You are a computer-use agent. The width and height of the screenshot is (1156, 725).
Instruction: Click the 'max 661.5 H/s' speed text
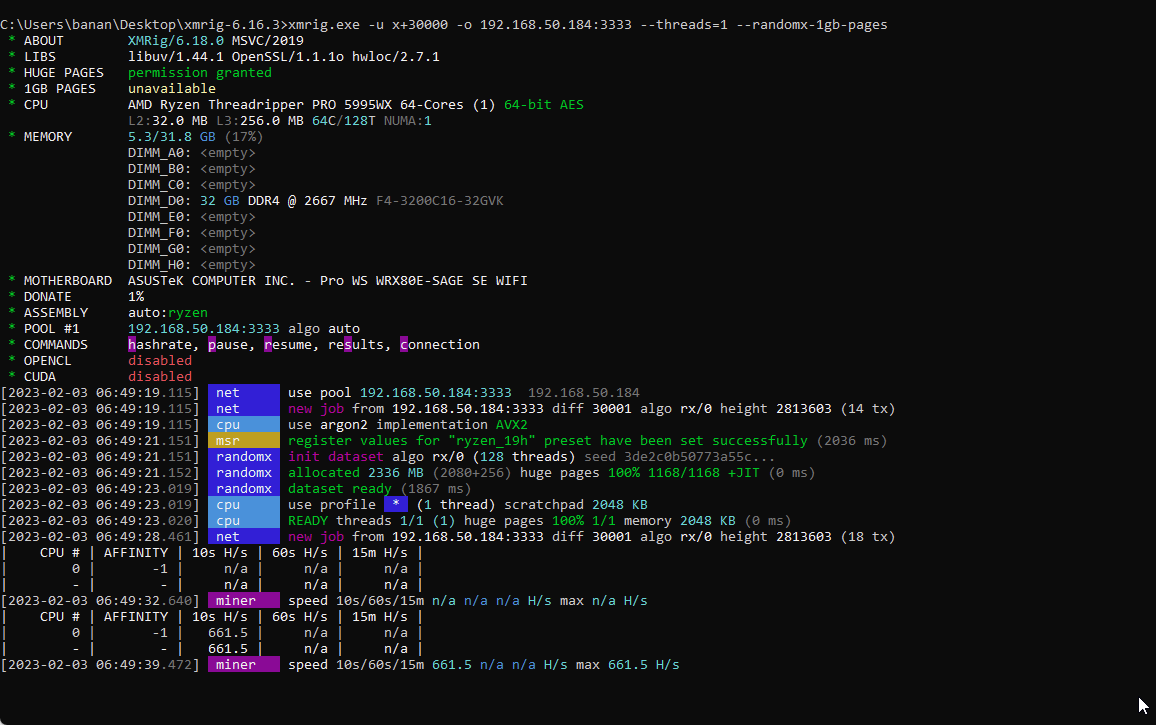pos(627,665)
